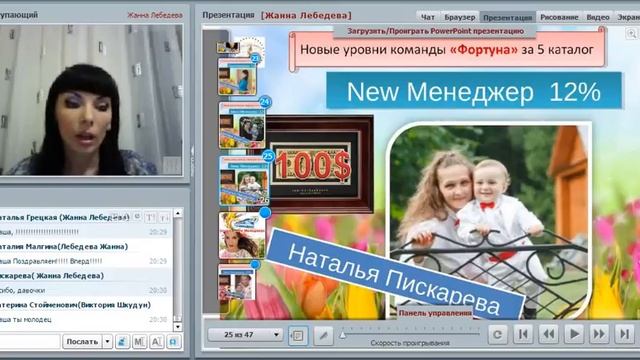Jump to the last slide
This screenshot has width=640, height=360.
[x=624, y=334]
